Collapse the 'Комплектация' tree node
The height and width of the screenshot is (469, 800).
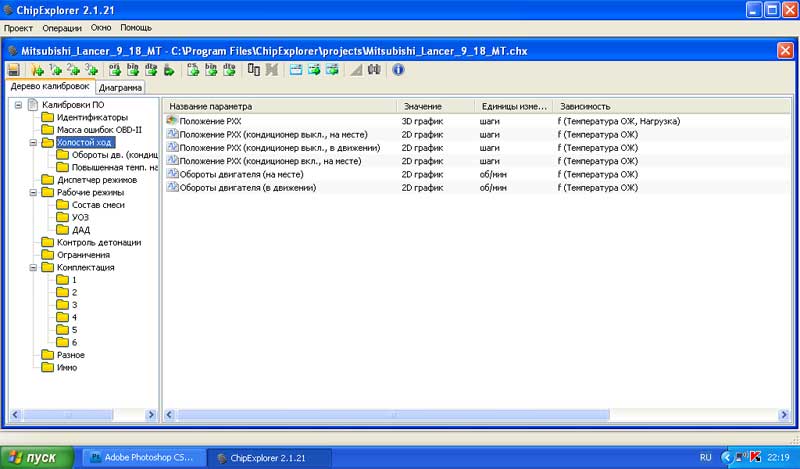[x=33, y=268]
